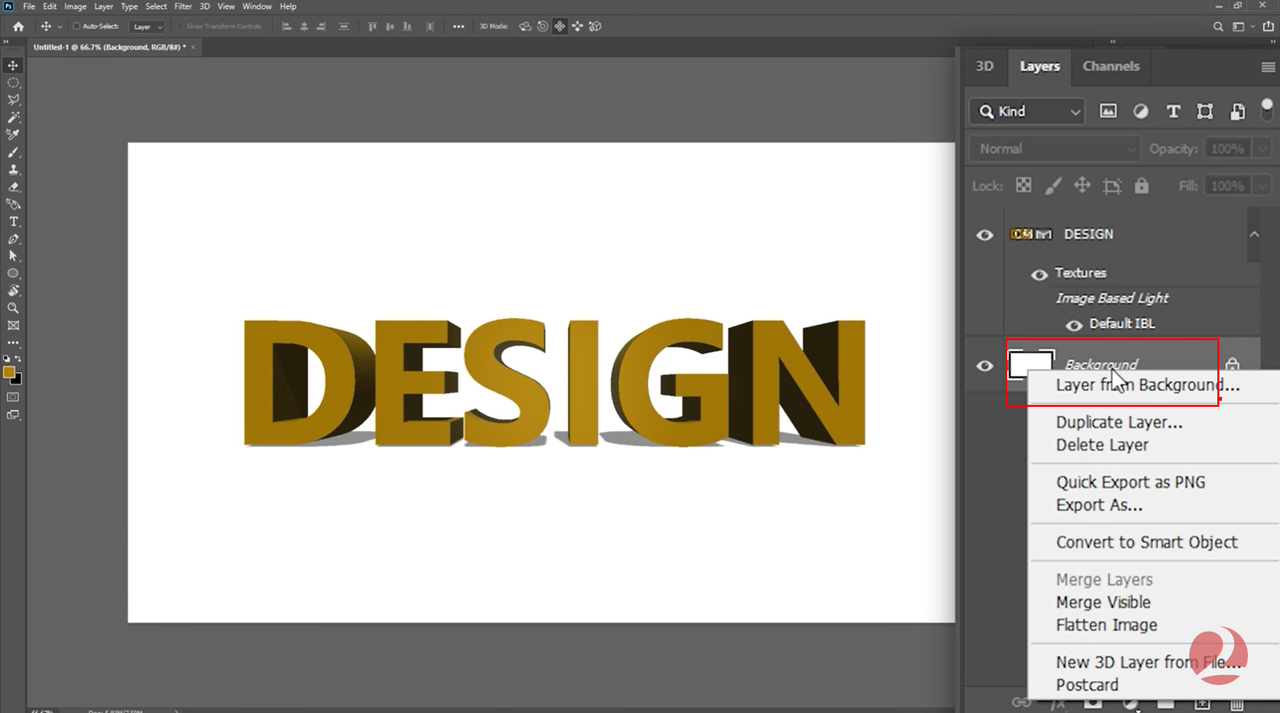This screenshot has width=1280, height=713.
Task: Select the Rotate View tool
Action: click(13, 291)
